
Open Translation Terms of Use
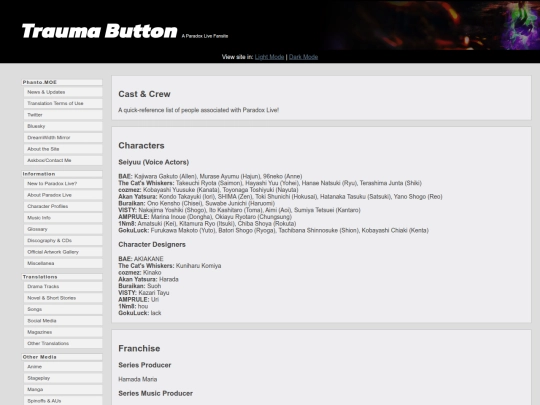(63, 103)
